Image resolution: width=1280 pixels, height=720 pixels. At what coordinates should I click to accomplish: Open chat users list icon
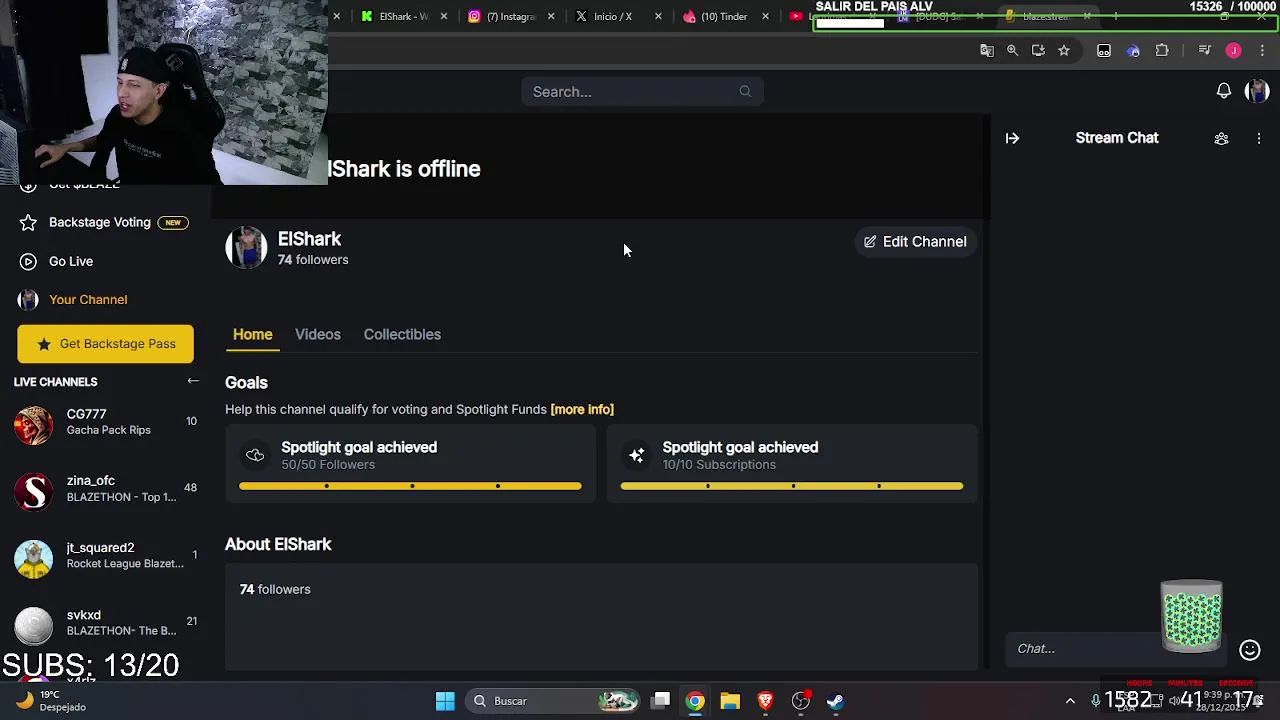click(1221, 138)
